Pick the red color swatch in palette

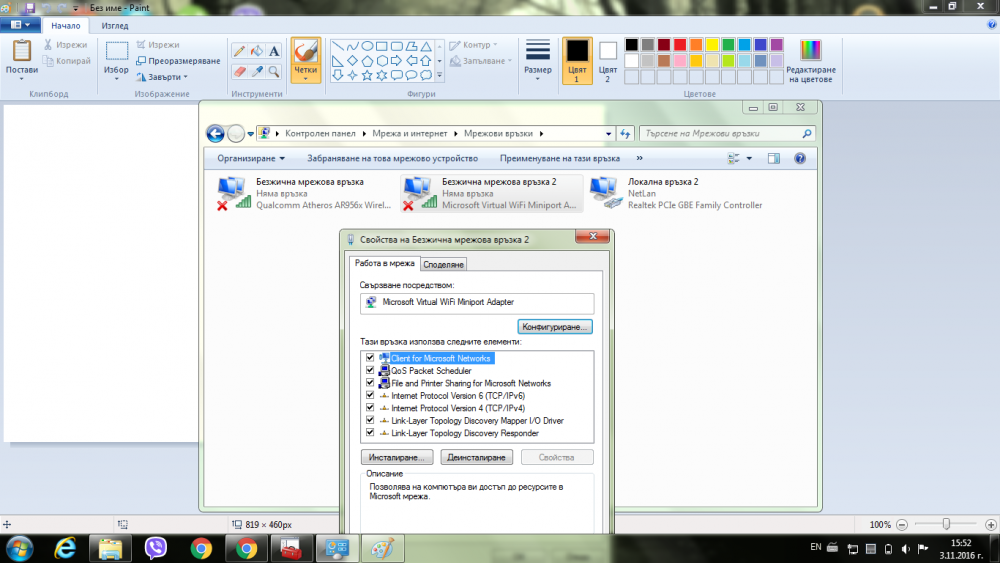coord(680,45)
